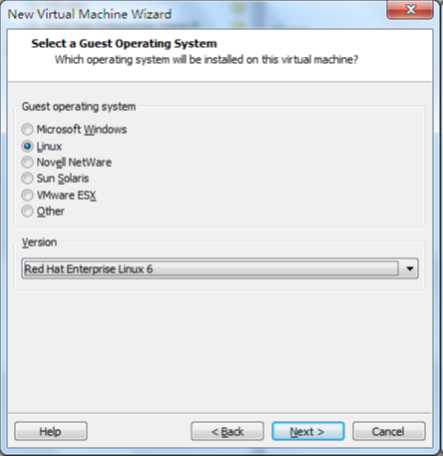Click the New Virtual Machine Wizard title bar
Screen dimensions: 443x456
tap(193, 14)
